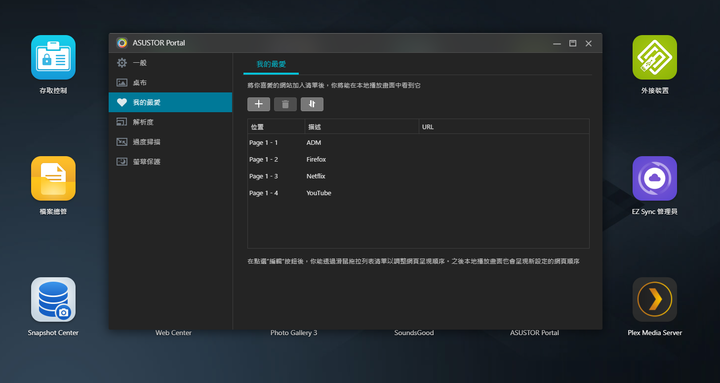Select 過度掃描 overscan in sidebar
The width and height of the screenshot is (720, 383).
tap(170, 142)
